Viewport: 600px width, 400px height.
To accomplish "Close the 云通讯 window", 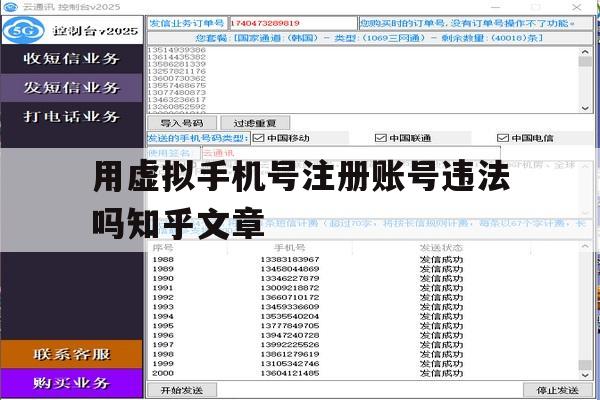I will (x=577, y=7).
